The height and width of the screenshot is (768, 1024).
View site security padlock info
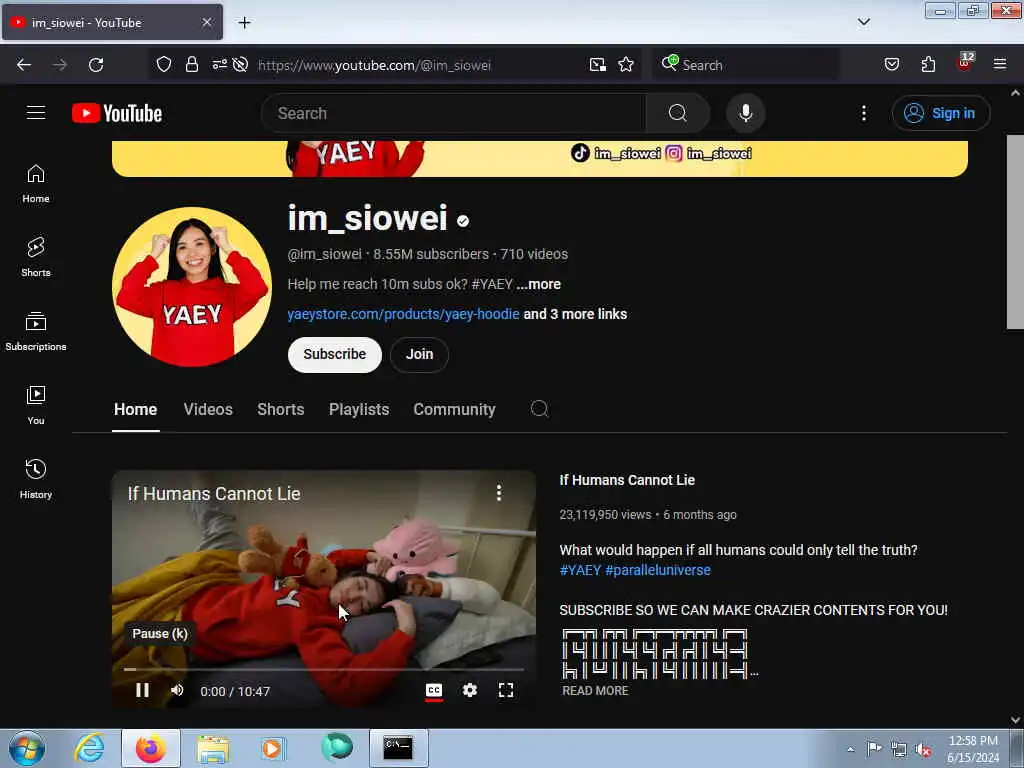point(191,64)
